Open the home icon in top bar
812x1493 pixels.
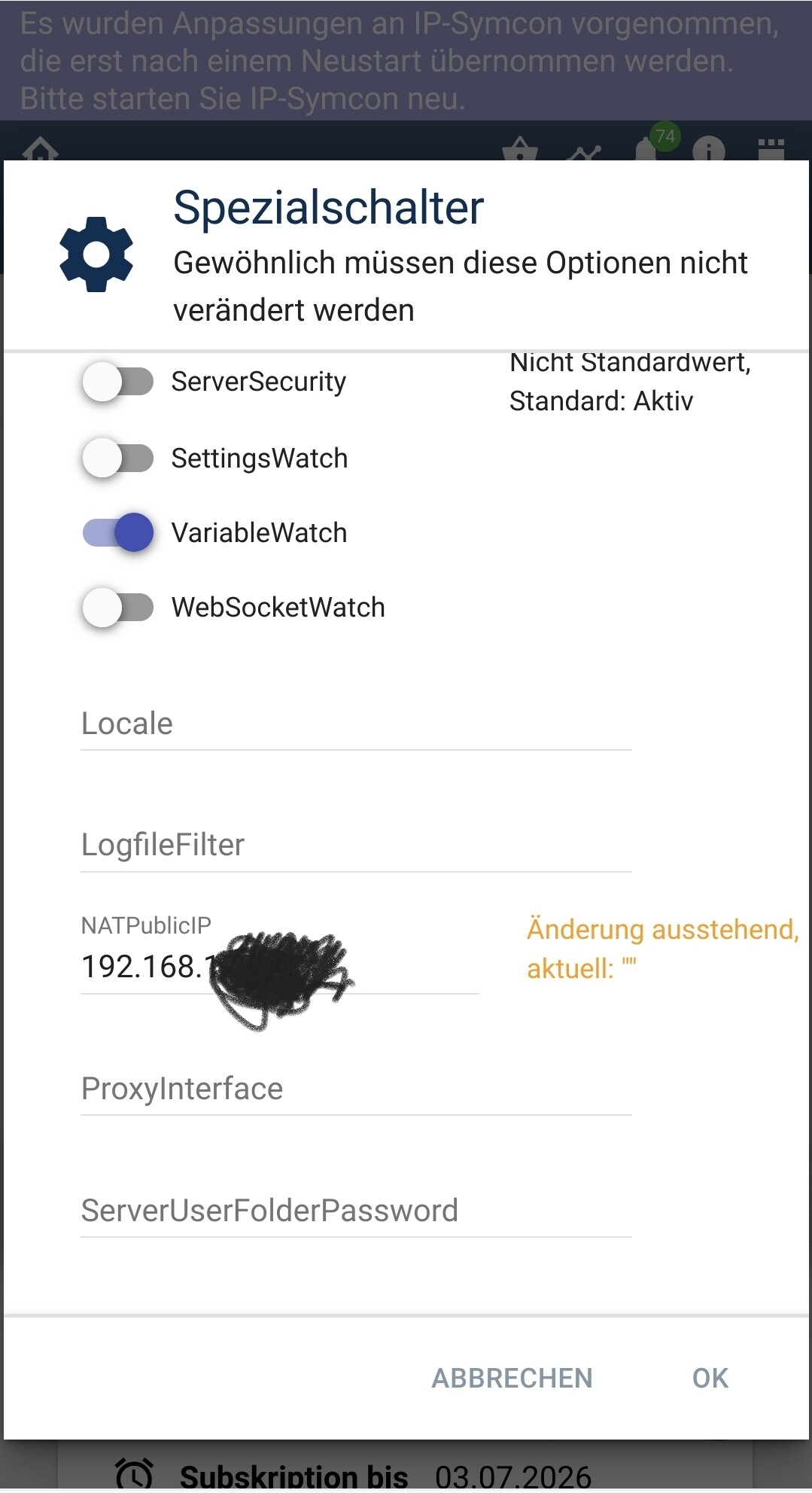click(x=41, y=149)
